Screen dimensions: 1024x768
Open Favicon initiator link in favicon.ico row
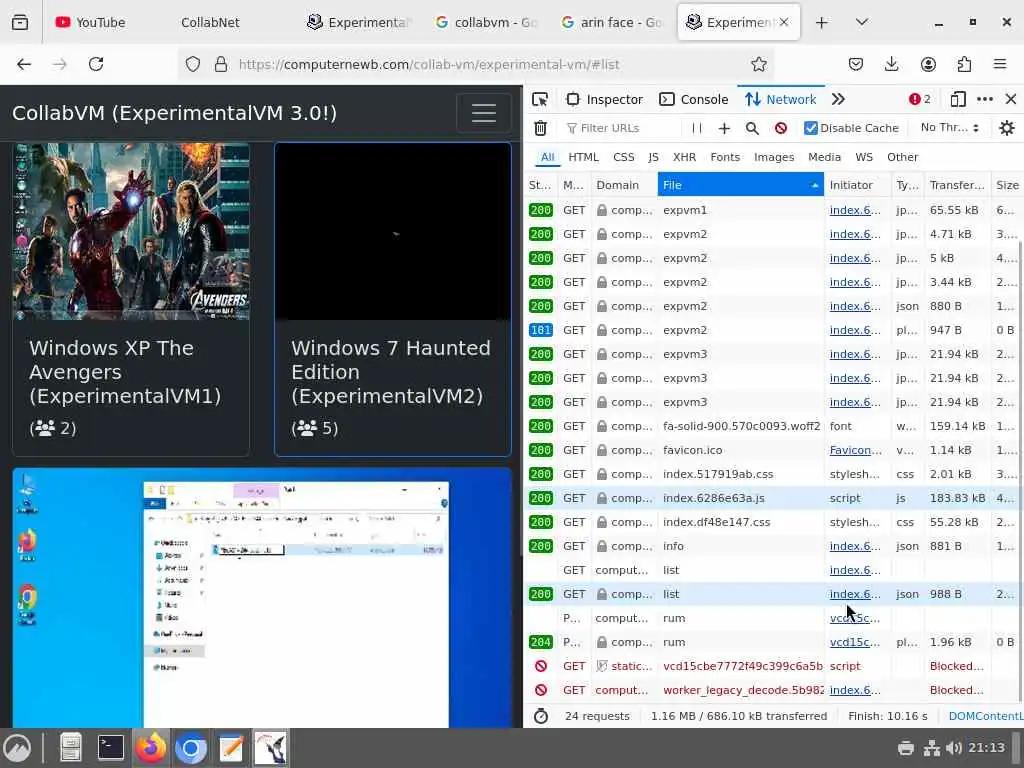tap(855, 450)
